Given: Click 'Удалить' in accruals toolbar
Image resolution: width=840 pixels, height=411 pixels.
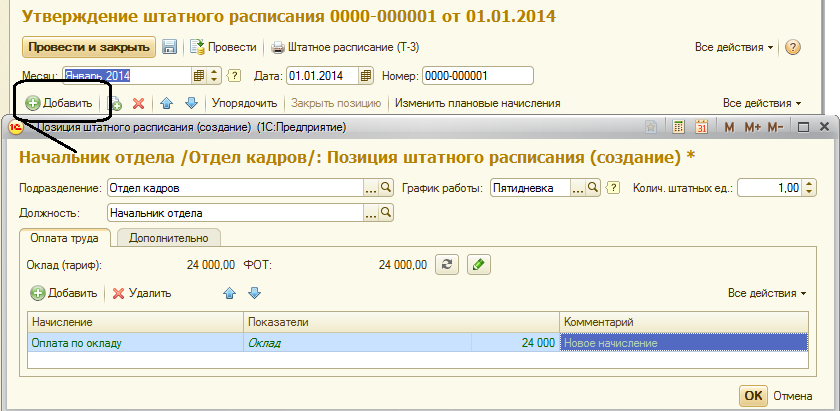Looking at the screenshot, I should click(x=142, y=293).
